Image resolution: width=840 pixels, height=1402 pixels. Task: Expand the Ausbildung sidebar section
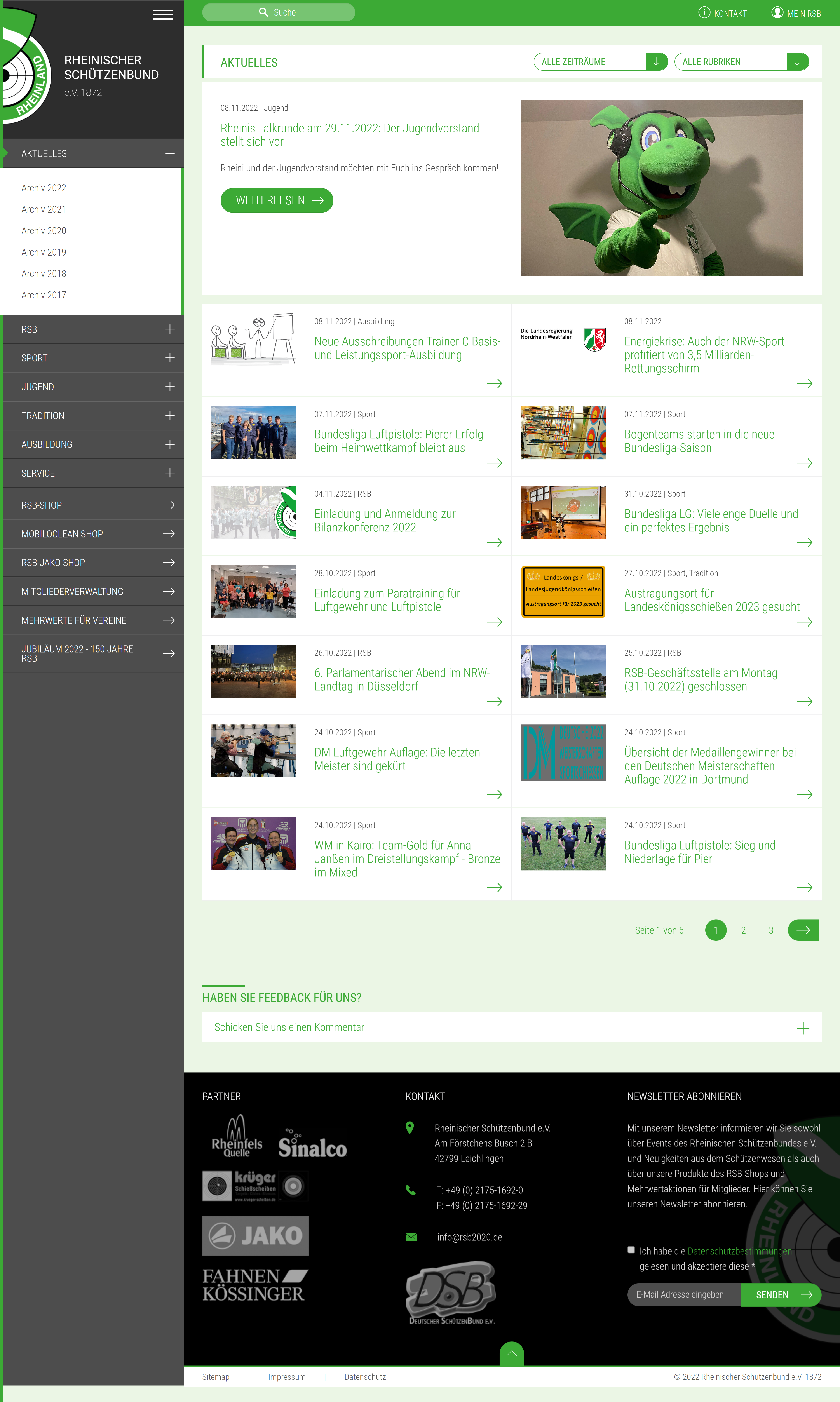(170, 444)
